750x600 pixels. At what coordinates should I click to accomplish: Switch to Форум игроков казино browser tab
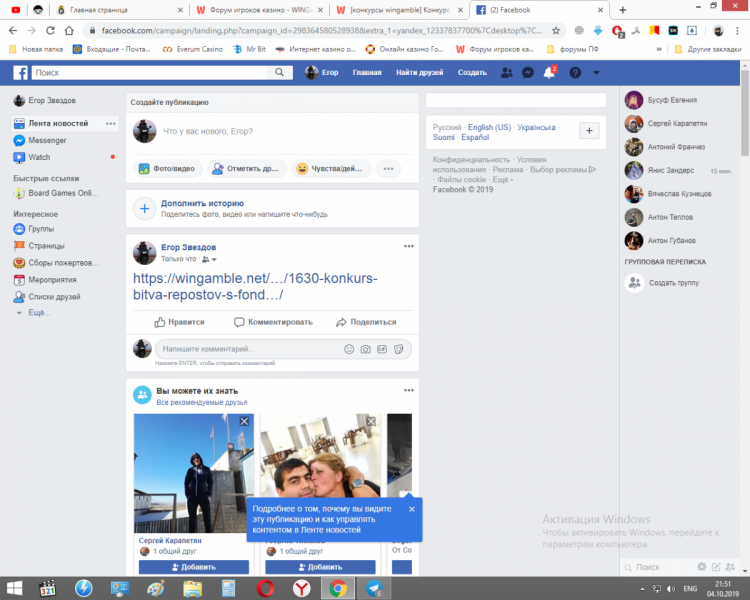[259, 10]
